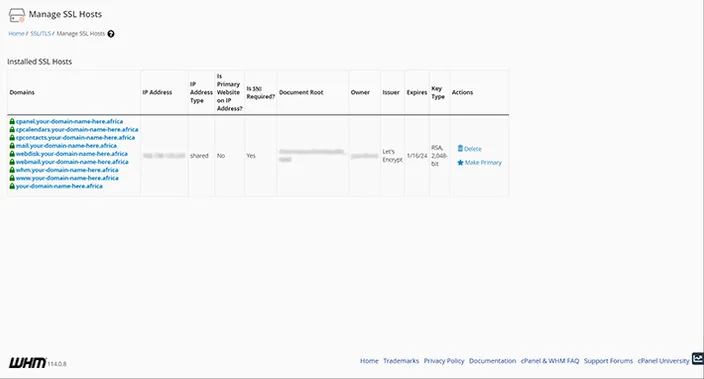Open cPanel & WHM FAQ link
The image size is (704, 379).
[x=550, y=361]
